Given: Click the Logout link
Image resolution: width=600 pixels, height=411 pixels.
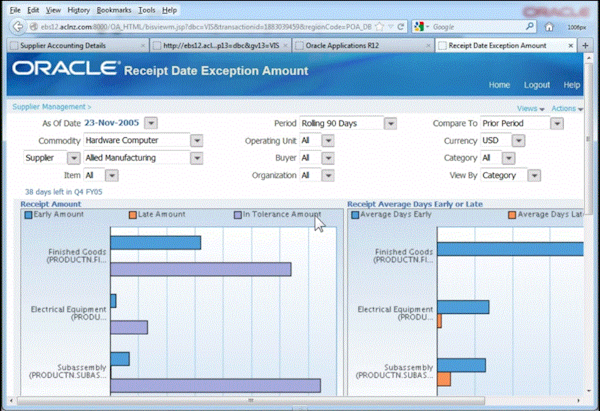Looking at the screenshot, I should tap(536, 85).
